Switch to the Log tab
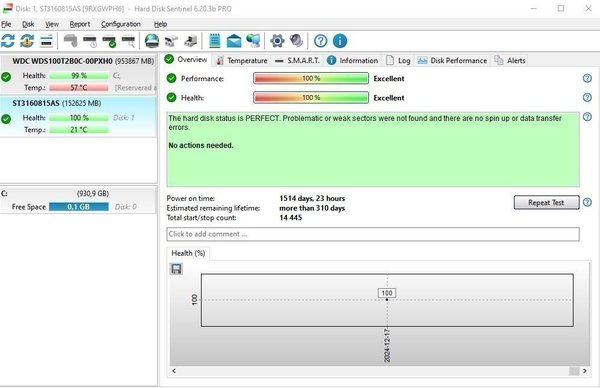Screen dimensions: 600x388 click(x=398, y=60)
